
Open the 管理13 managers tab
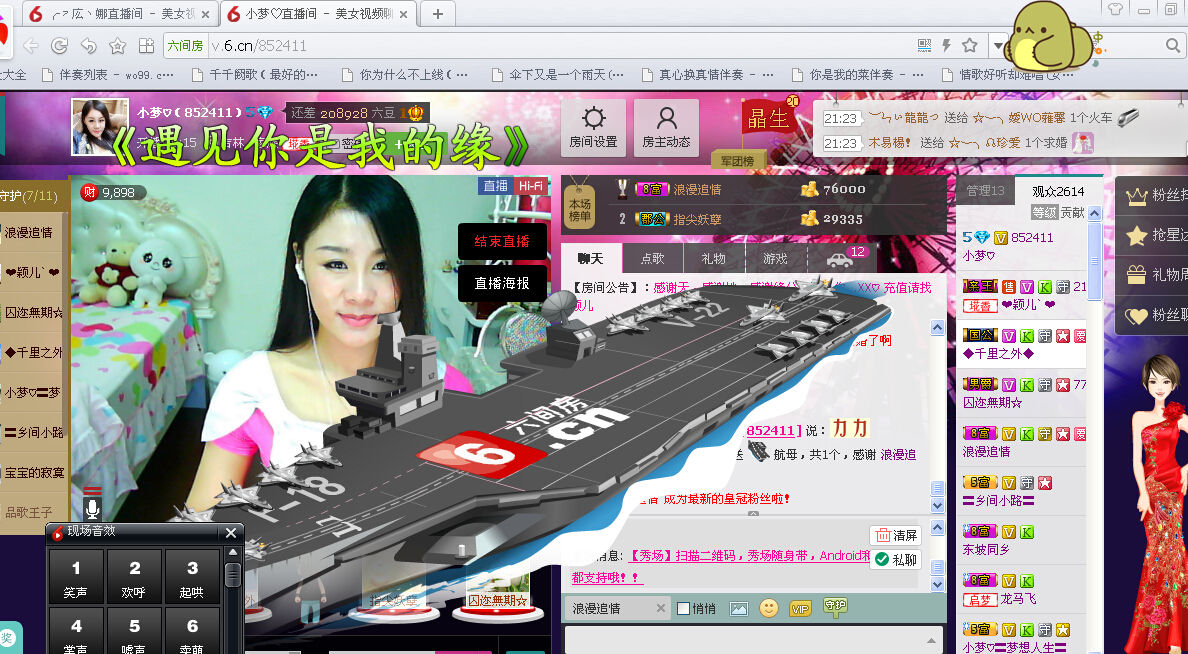(x=985, y=191)
